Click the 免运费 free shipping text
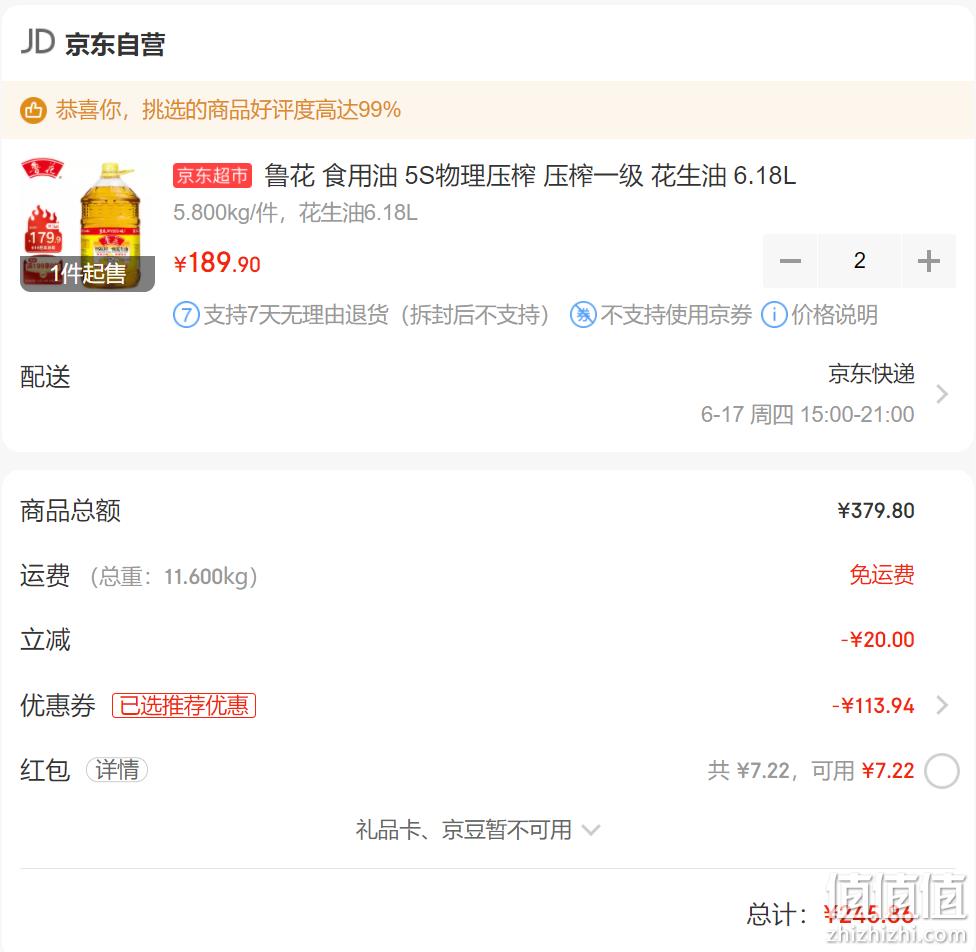This screenshot has height=952, width=976. pyautogui.click(x=882, y=575)
